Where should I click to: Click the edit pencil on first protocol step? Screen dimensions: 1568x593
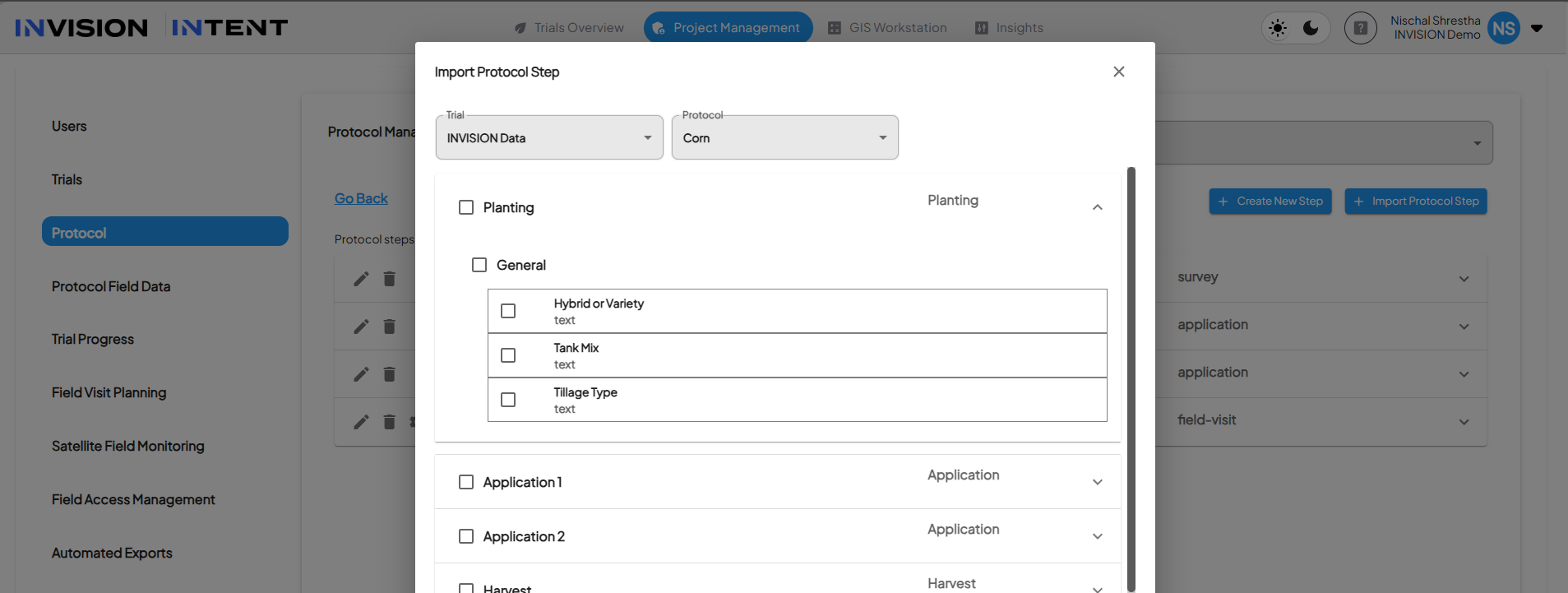point(361,279)
